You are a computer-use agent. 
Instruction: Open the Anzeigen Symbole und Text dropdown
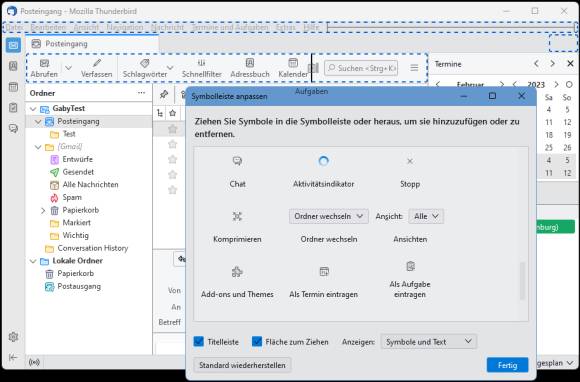tap(429, 342)
